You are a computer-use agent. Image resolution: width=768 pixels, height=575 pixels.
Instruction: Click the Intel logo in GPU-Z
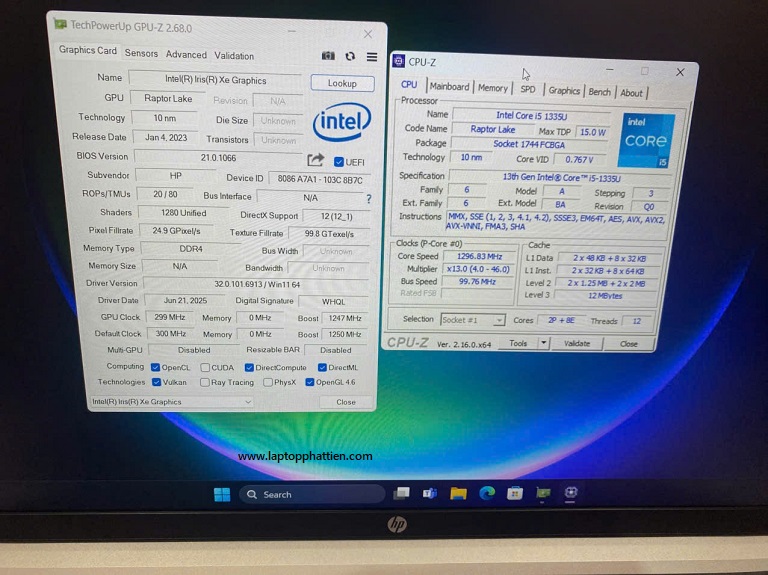(x=341, y=122)
